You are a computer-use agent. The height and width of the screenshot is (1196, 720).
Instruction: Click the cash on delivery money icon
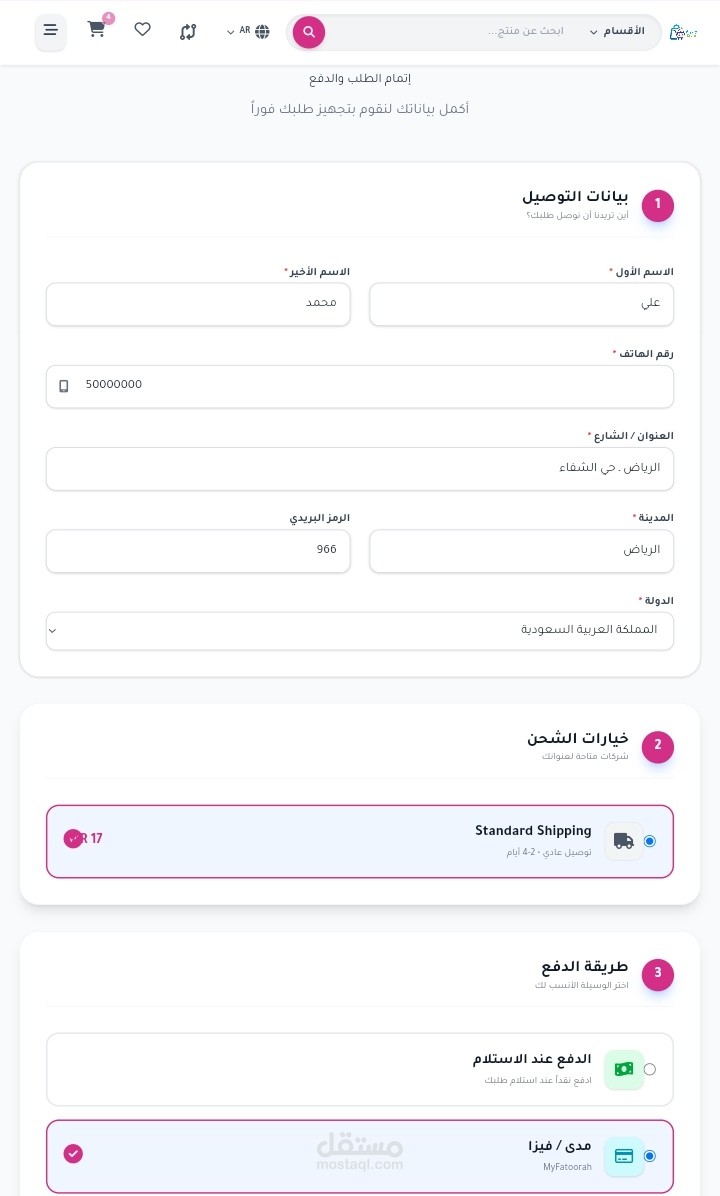pyautogui.click(x=624, y=1069)
